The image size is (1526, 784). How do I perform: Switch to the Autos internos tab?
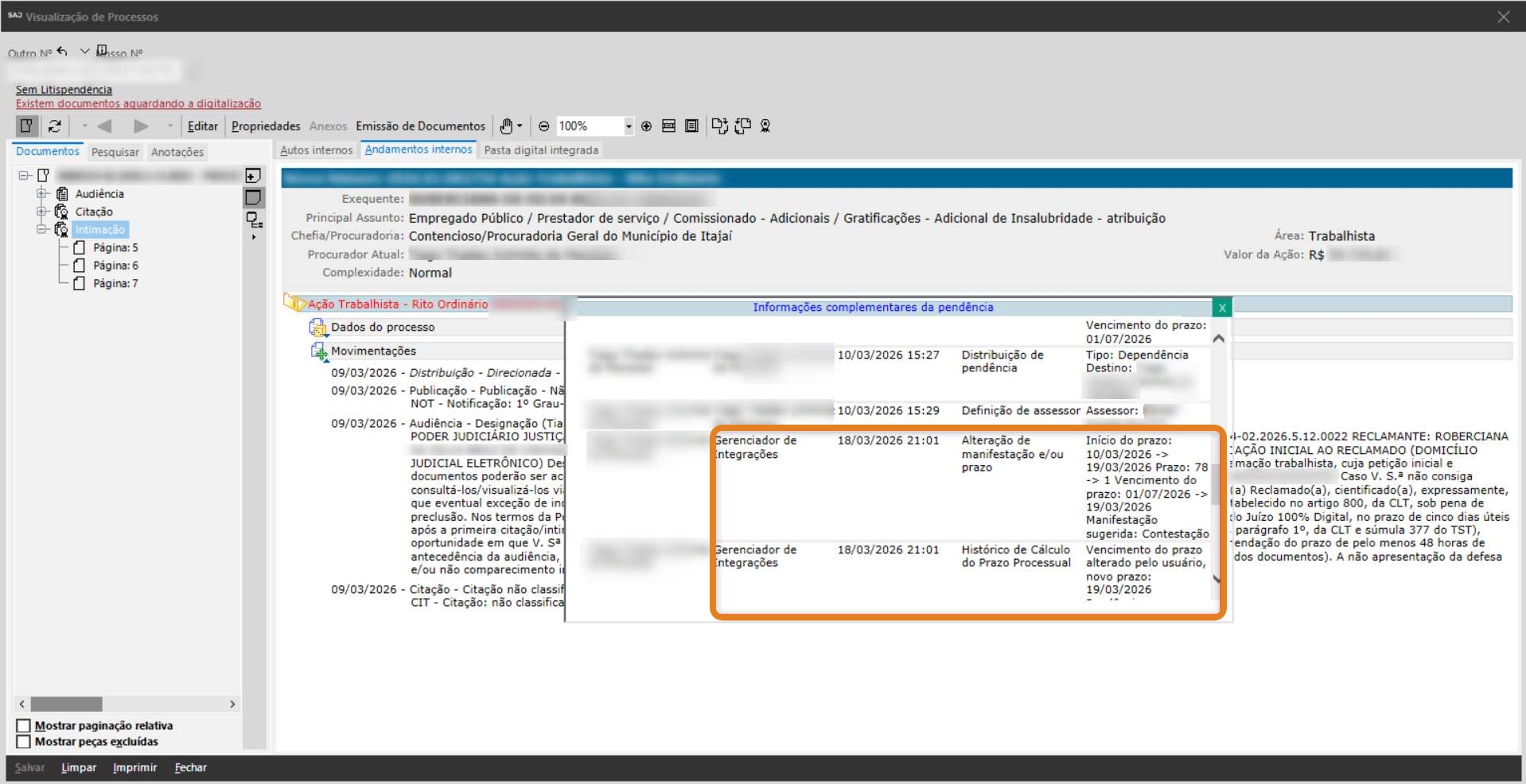[x=316, y=150]
